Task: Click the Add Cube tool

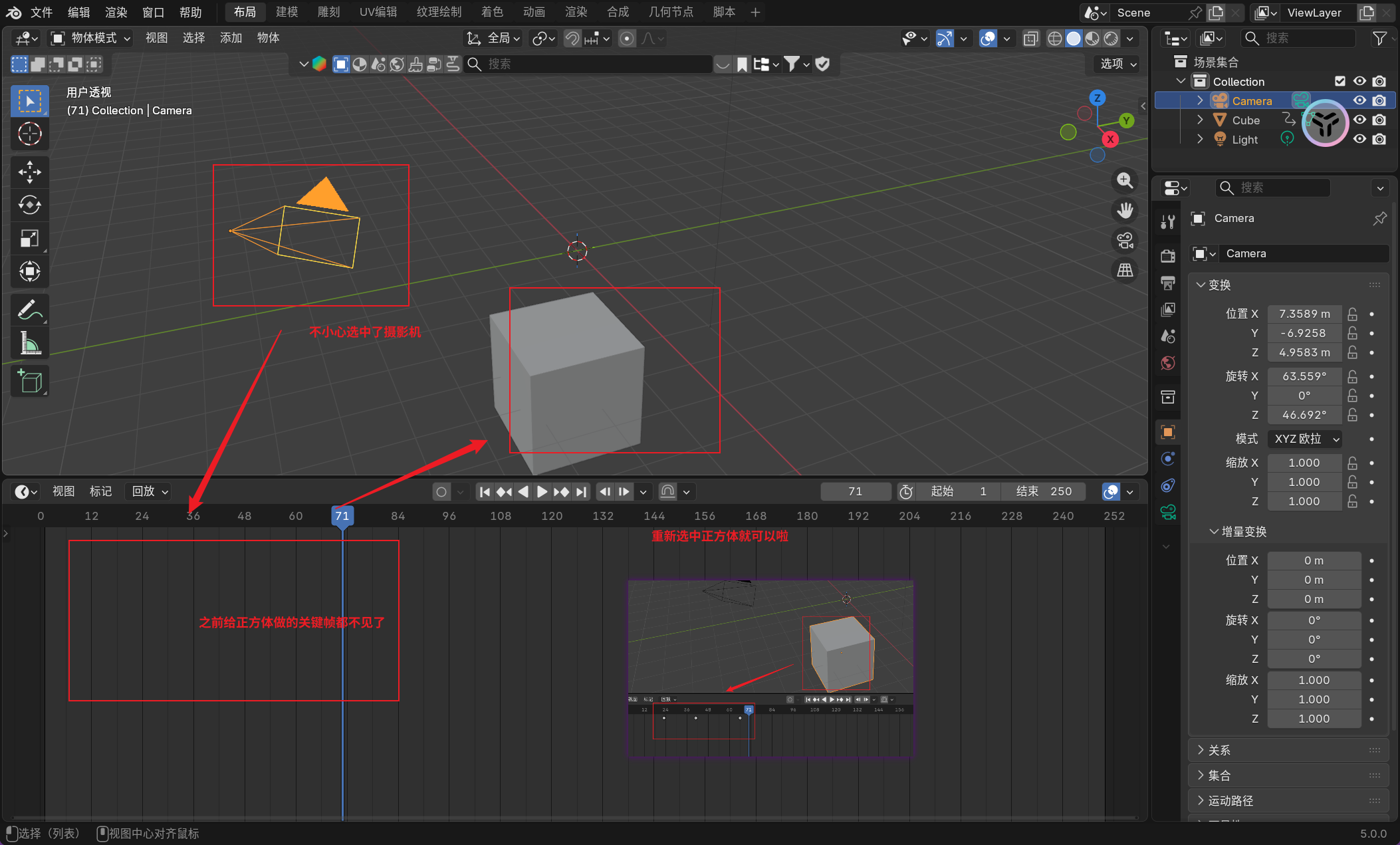Action: [x=29, y=381]
